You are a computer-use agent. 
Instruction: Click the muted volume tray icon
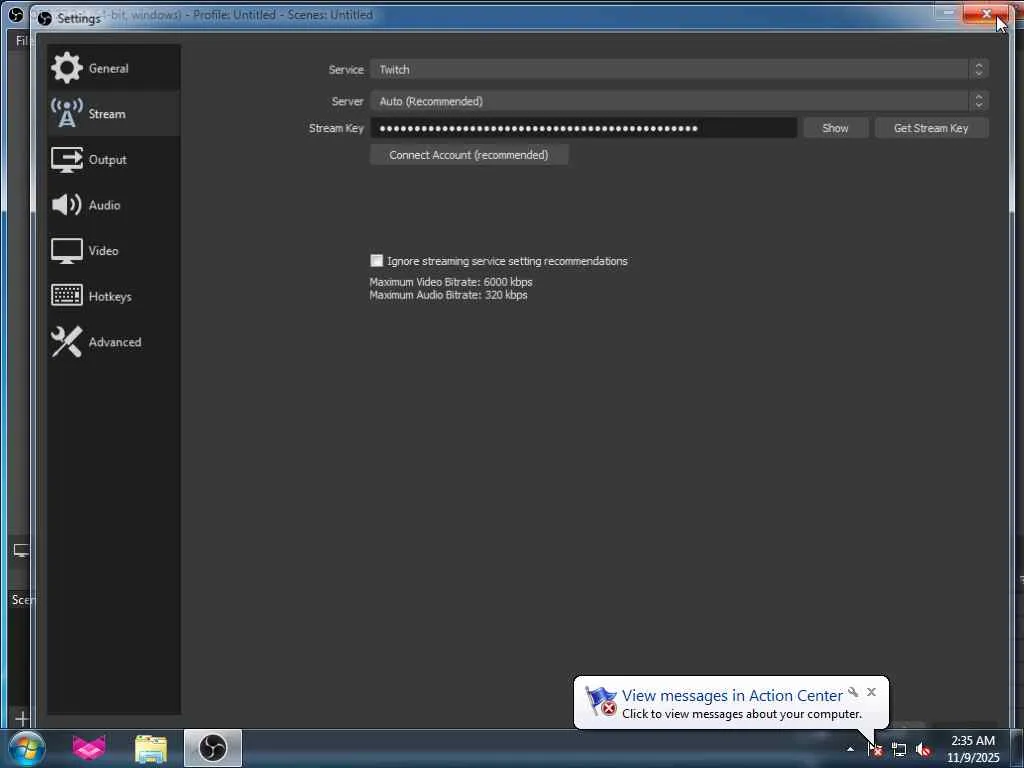(923, 750)
